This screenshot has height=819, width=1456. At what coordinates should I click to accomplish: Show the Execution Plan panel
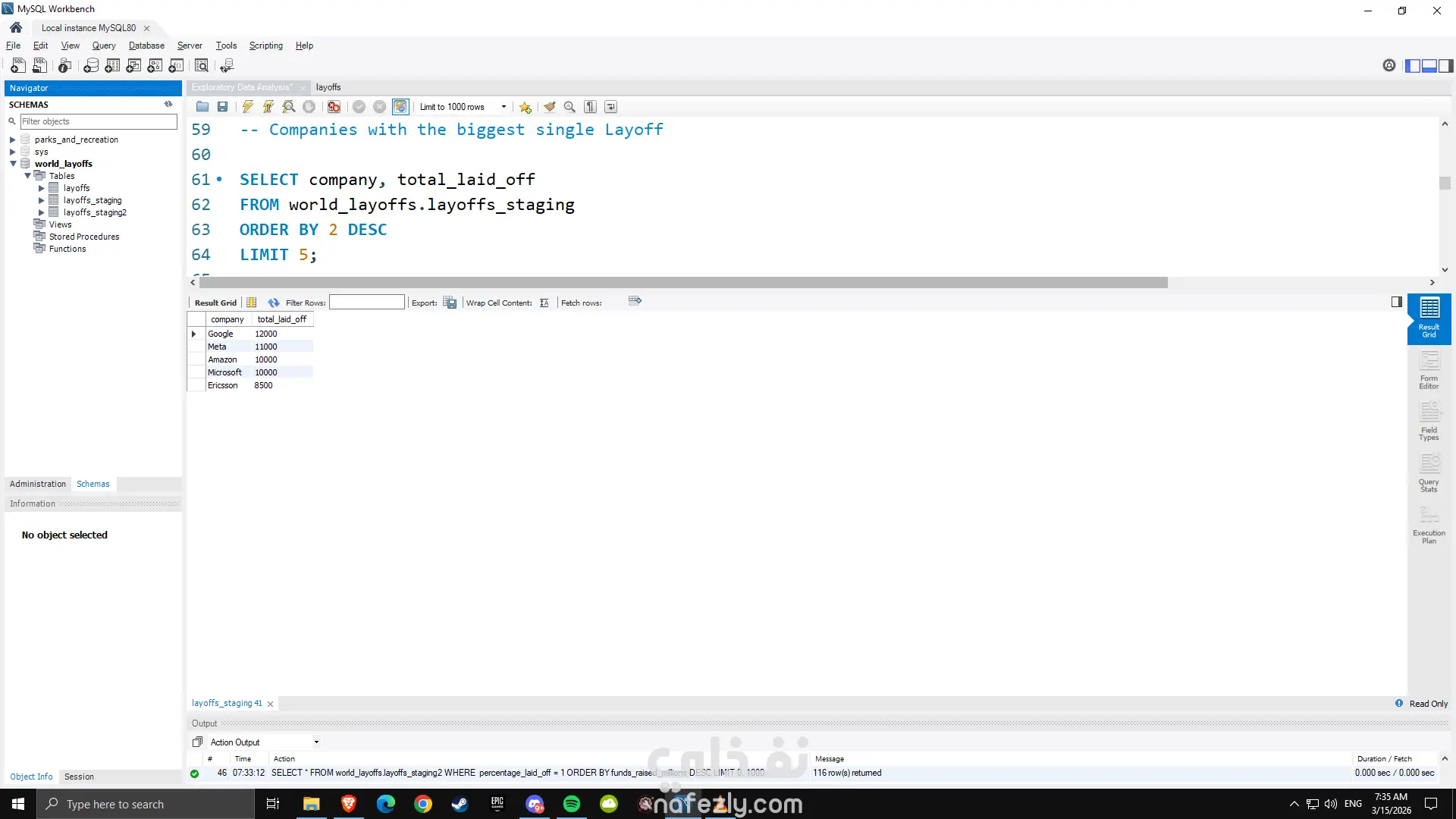(1429, 525)
